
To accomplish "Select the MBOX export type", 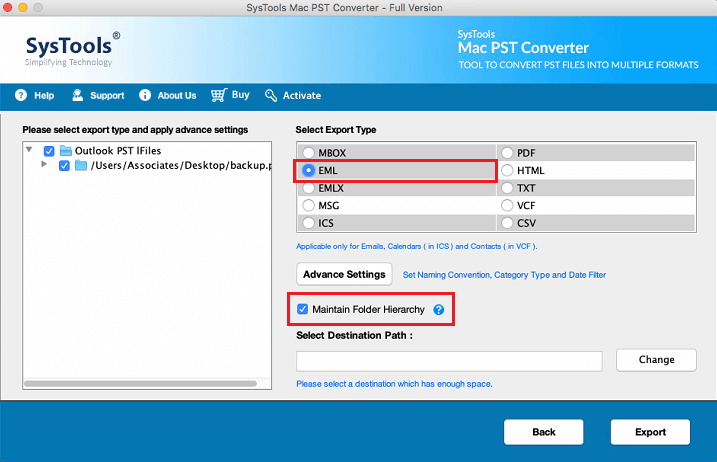I will (309, 153).
